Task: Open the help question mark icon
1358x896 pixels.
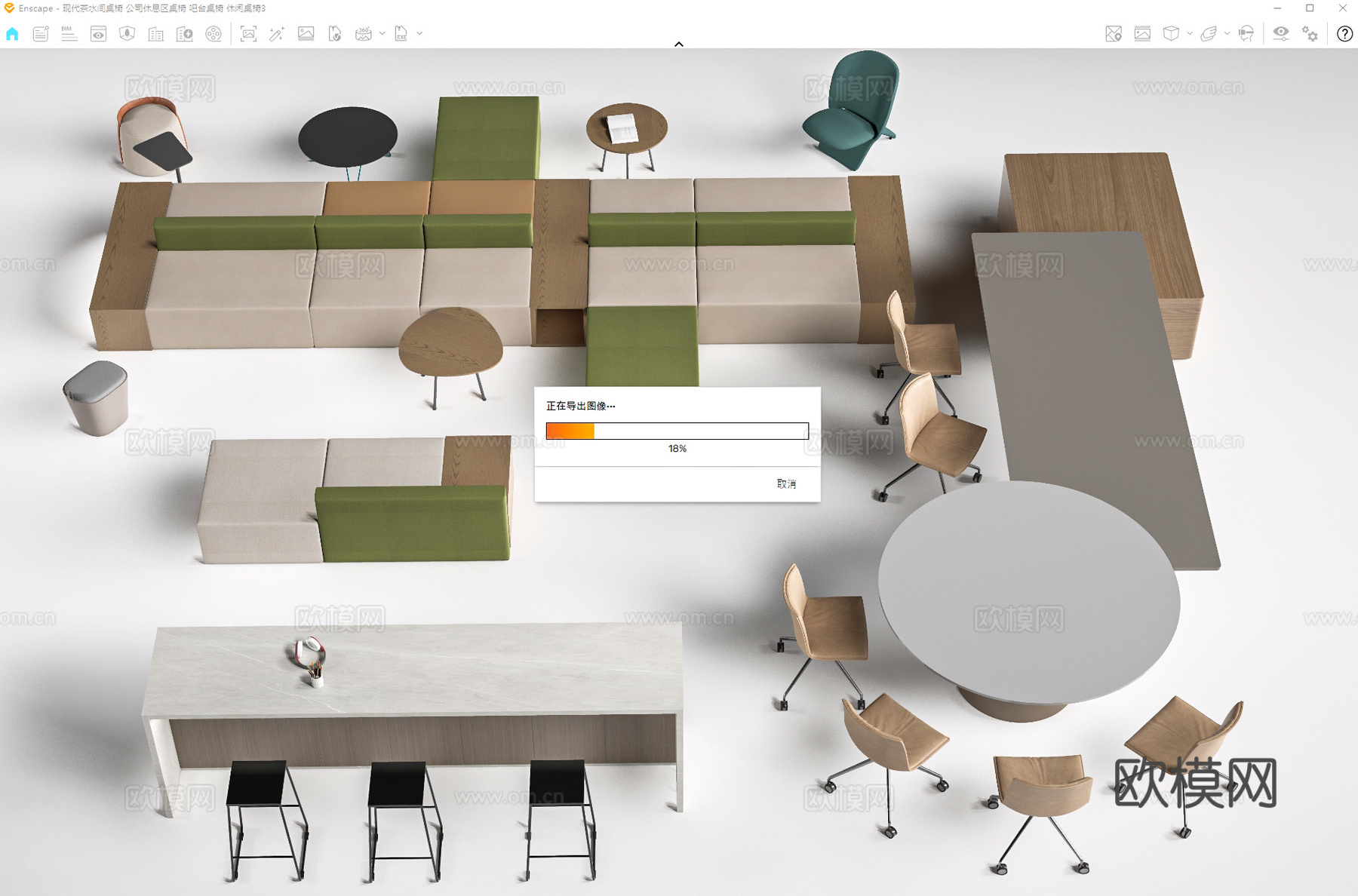Action: click(1344, 34)
